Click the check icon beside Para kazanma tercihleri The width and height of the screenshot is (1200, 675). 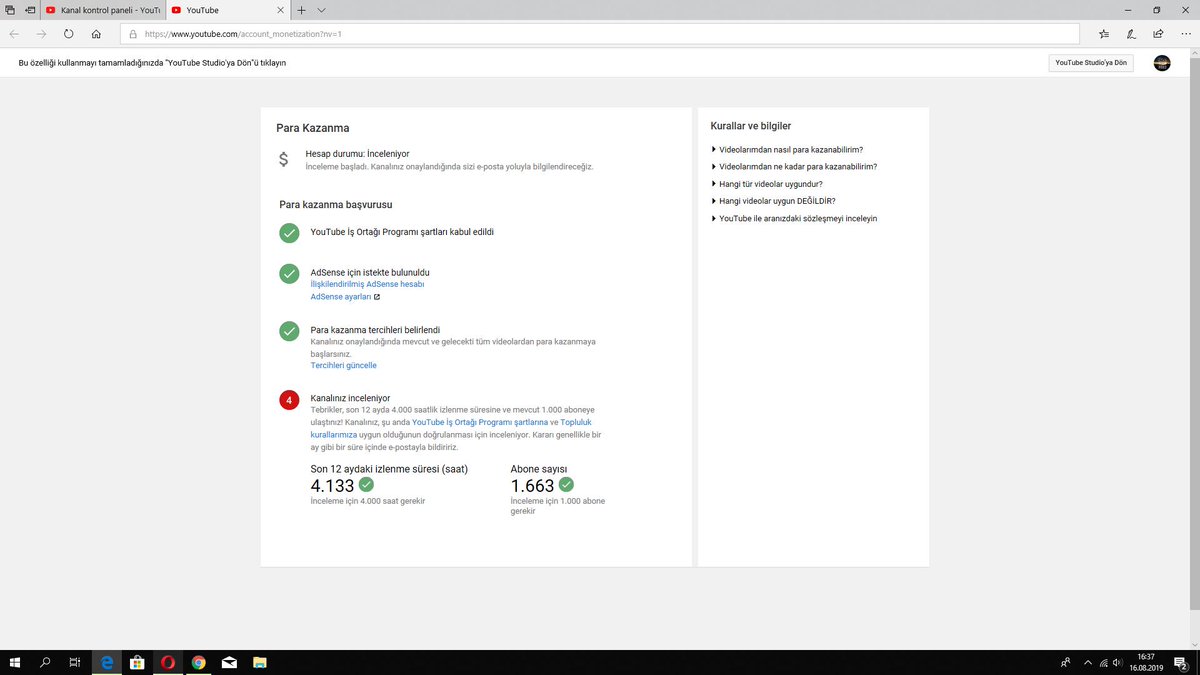pos(289,331)
